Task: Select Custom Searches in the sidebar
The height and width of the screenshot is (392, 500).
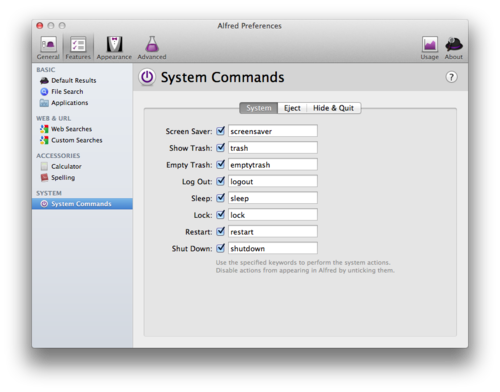Action: (77, 140)
